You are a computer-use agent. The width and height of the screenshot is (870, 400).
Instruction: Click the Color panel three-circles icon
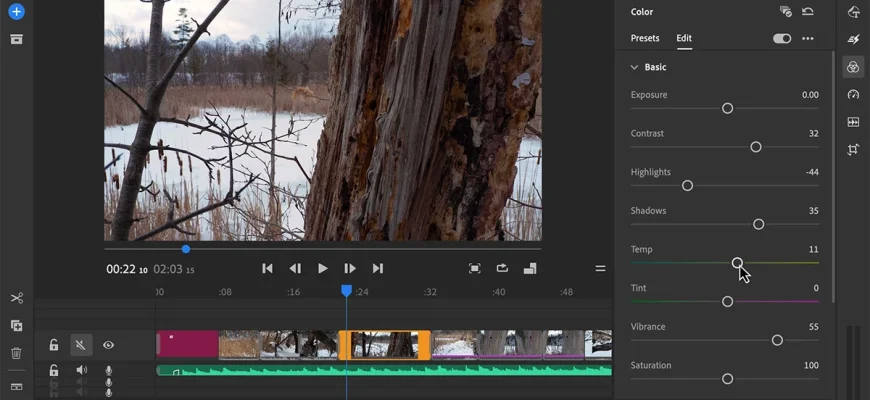pos(853,67)
